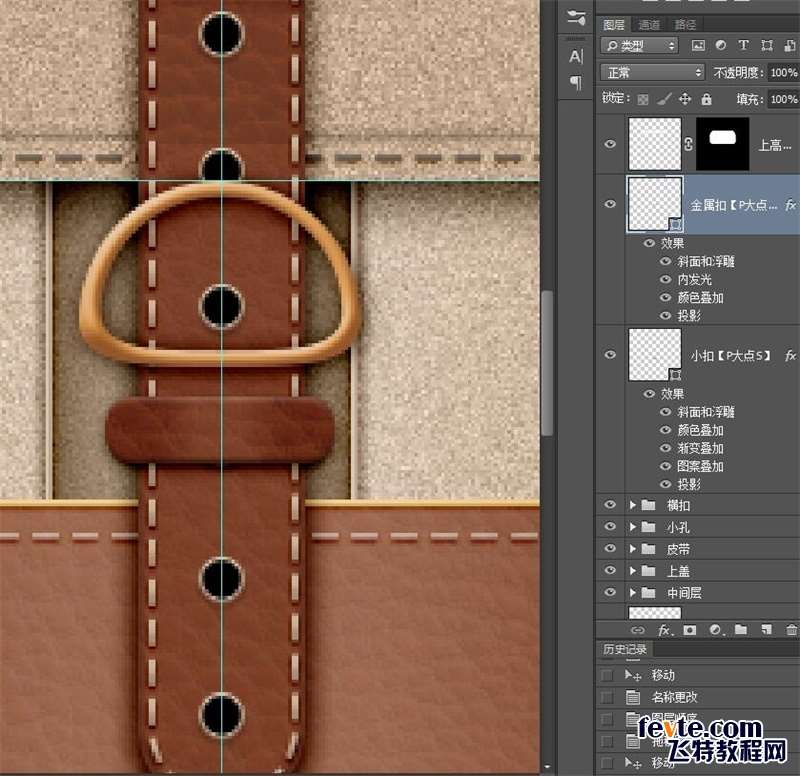Click the canvas vertical scrollbar thumb

tap(547, 363)
